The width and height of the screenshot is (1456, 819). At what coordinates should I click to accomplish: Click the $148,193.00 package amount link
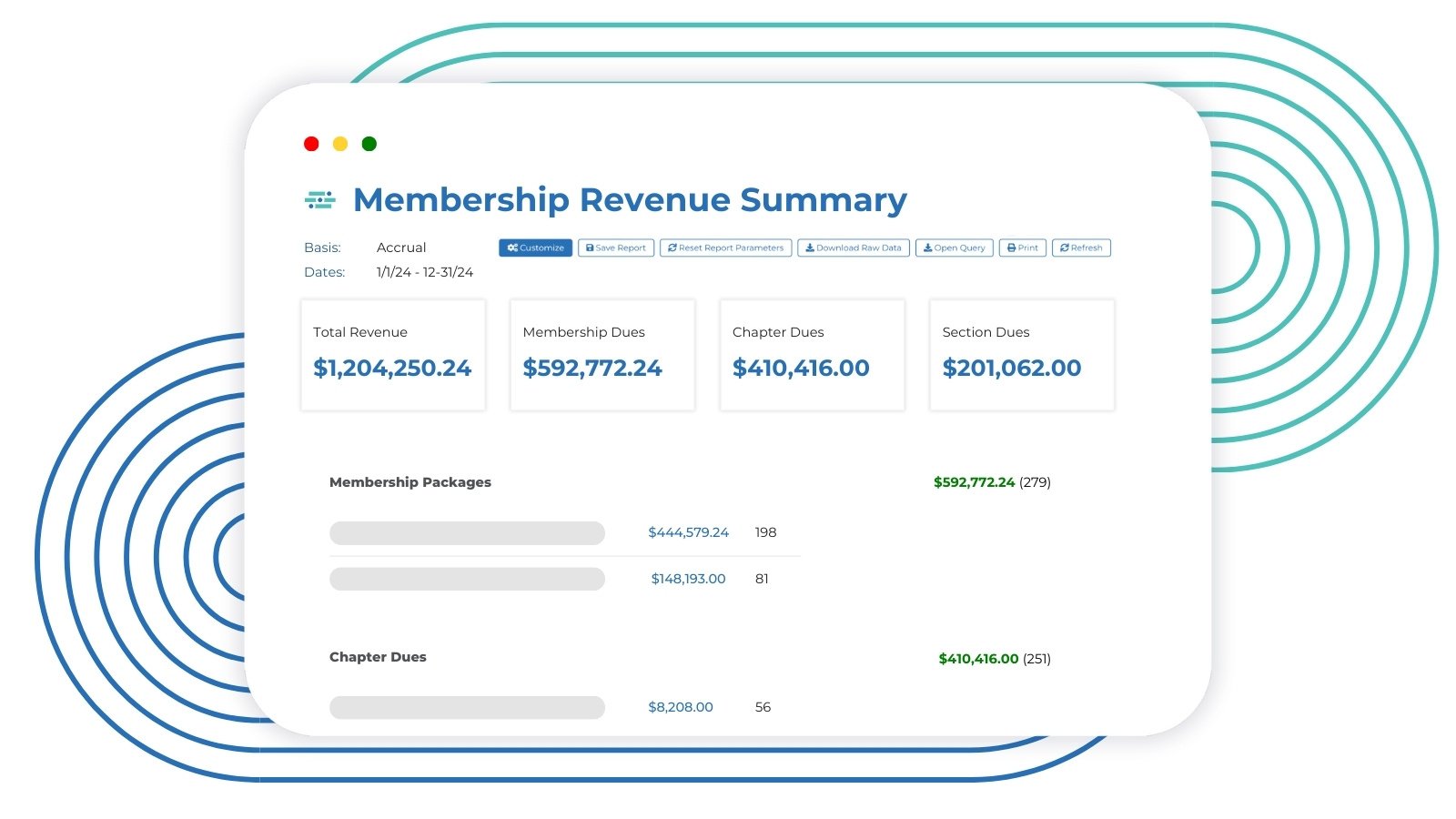pyautogui.click(x=688, y=579)
